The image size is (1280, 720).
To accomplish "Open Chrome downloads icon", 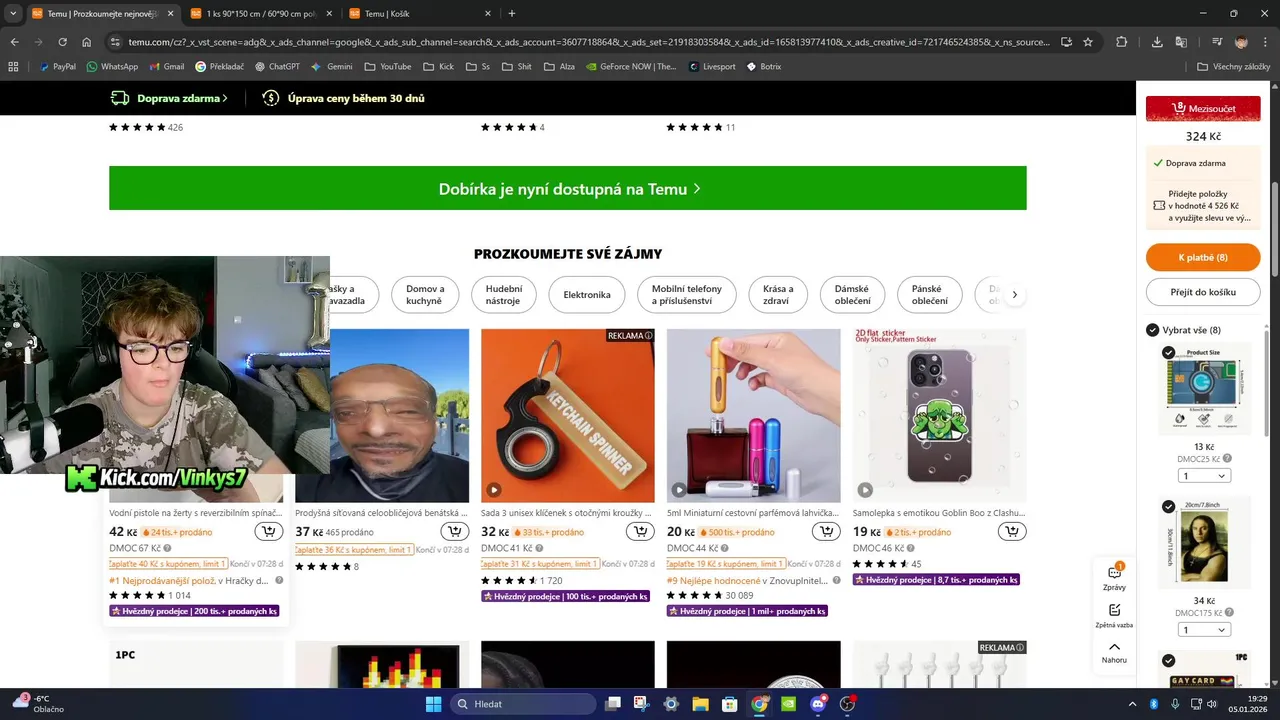I will [x=1157, y=42].
